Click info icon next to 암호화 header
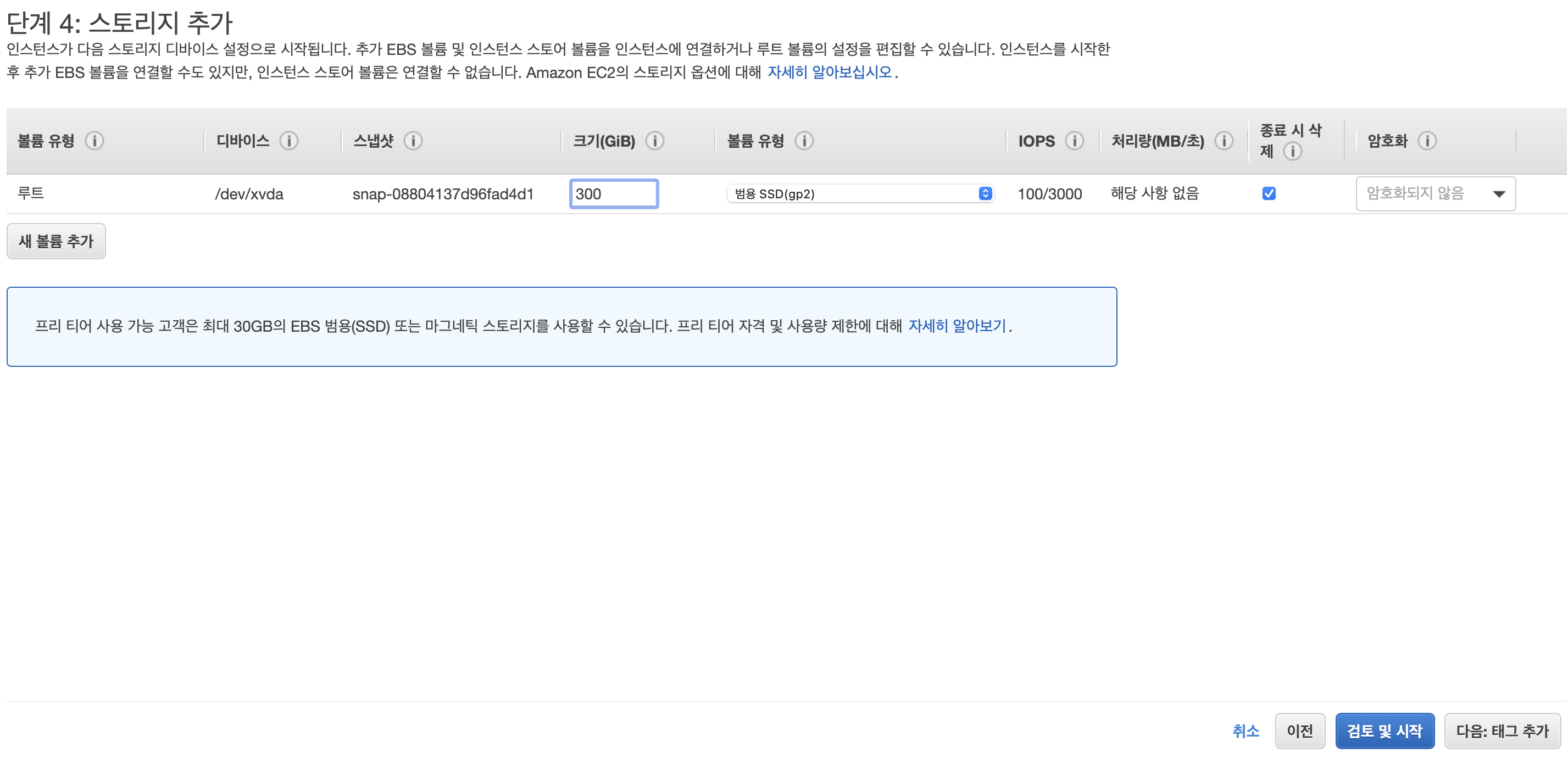Screen dimensions: 1568x759 pos(1427,141)
